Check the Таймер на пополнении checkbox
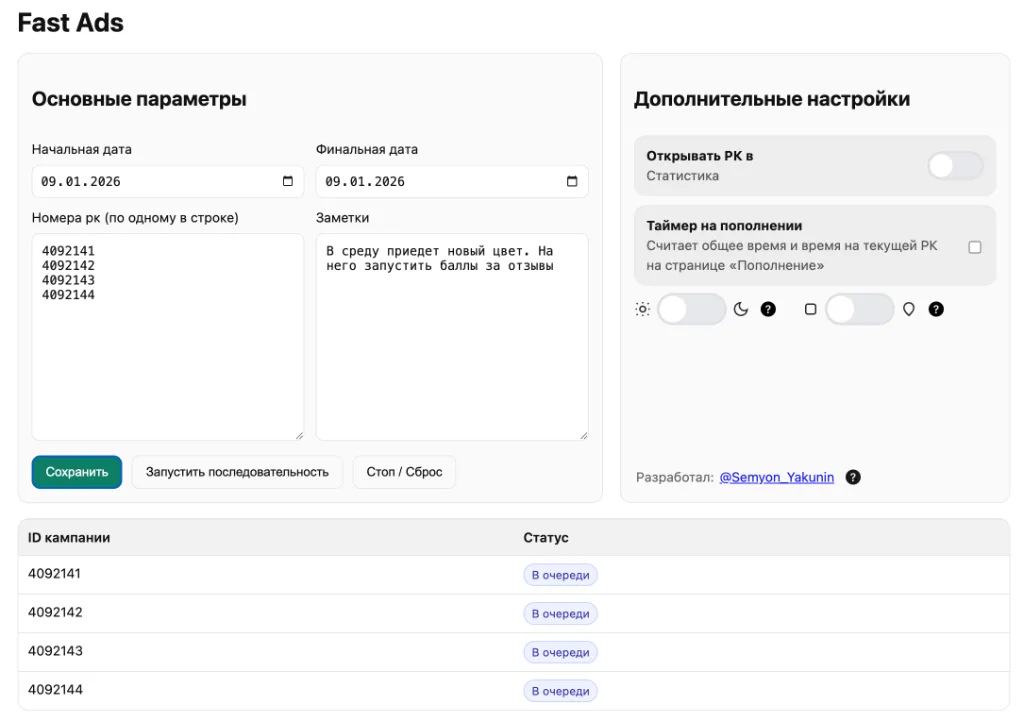 click(975, 247)
